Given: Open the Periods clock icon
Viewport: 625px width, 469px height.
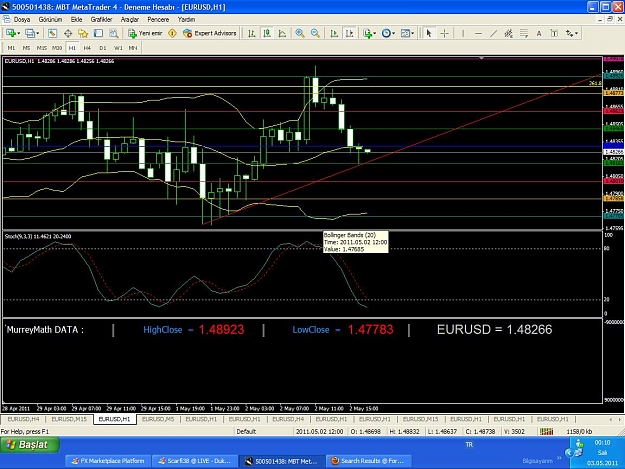Looking at the screenshot, I should tap(386, 33).
